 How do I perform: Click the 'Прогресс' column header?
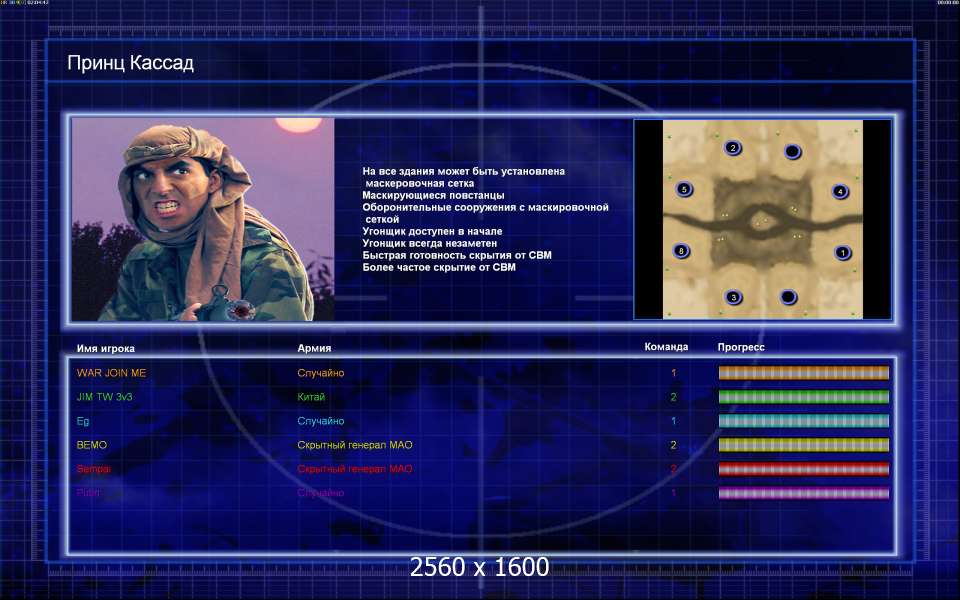(741, 347)
